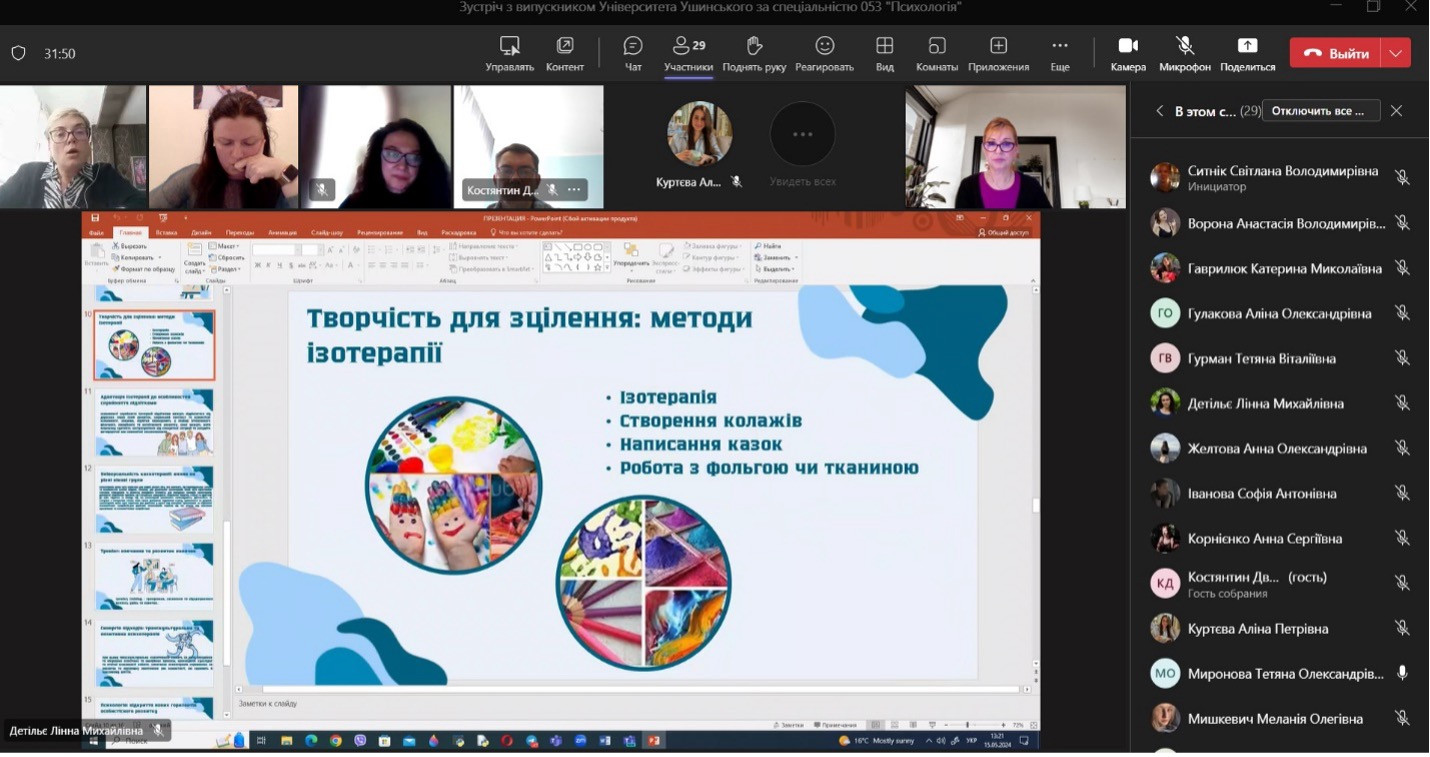Open more options on Костянтин's video tile
This screenshot has width=1430, height=757.
click(574, 190)
